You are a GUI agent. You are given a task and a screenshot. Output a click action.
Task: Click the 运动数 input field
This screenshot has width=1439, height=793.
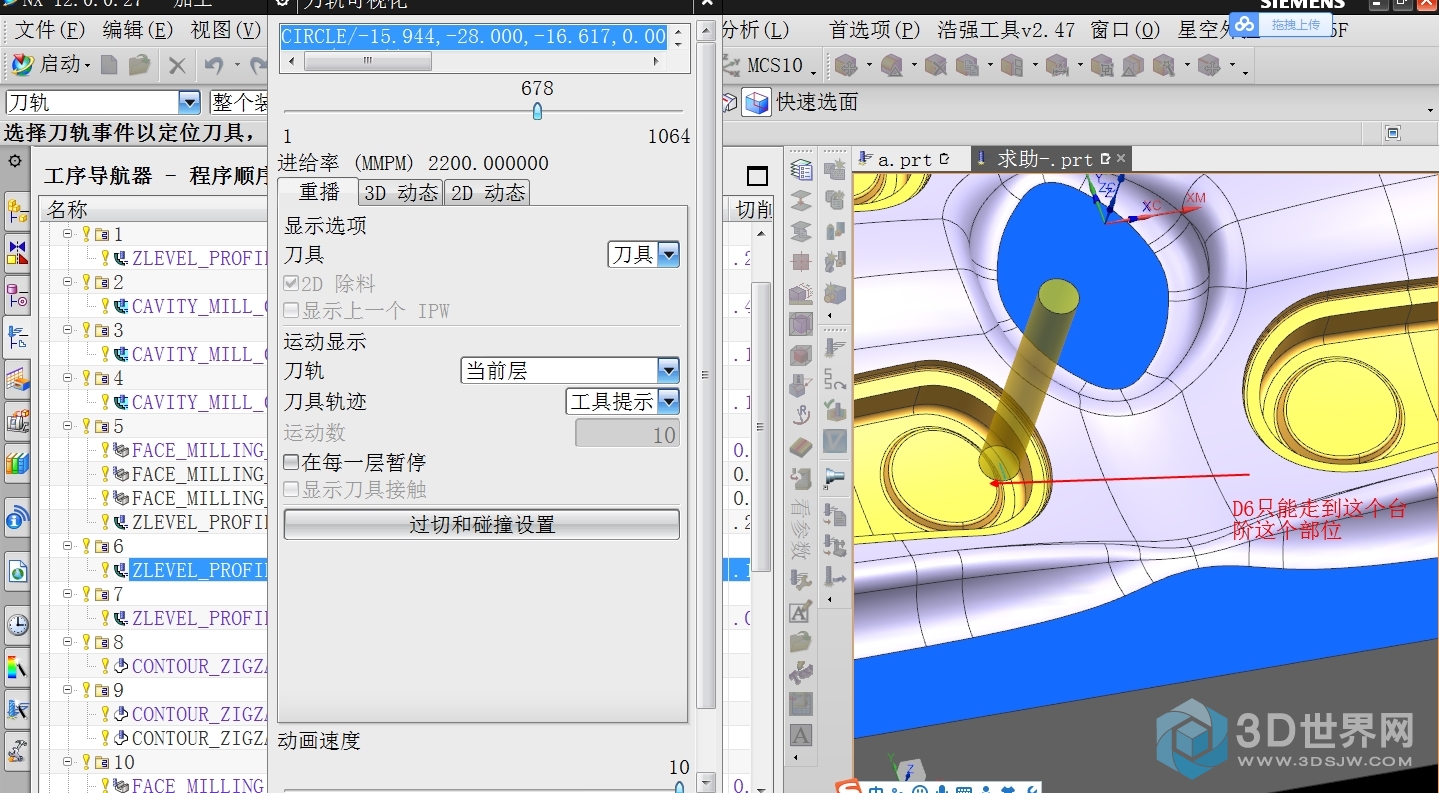coord(627,434)
